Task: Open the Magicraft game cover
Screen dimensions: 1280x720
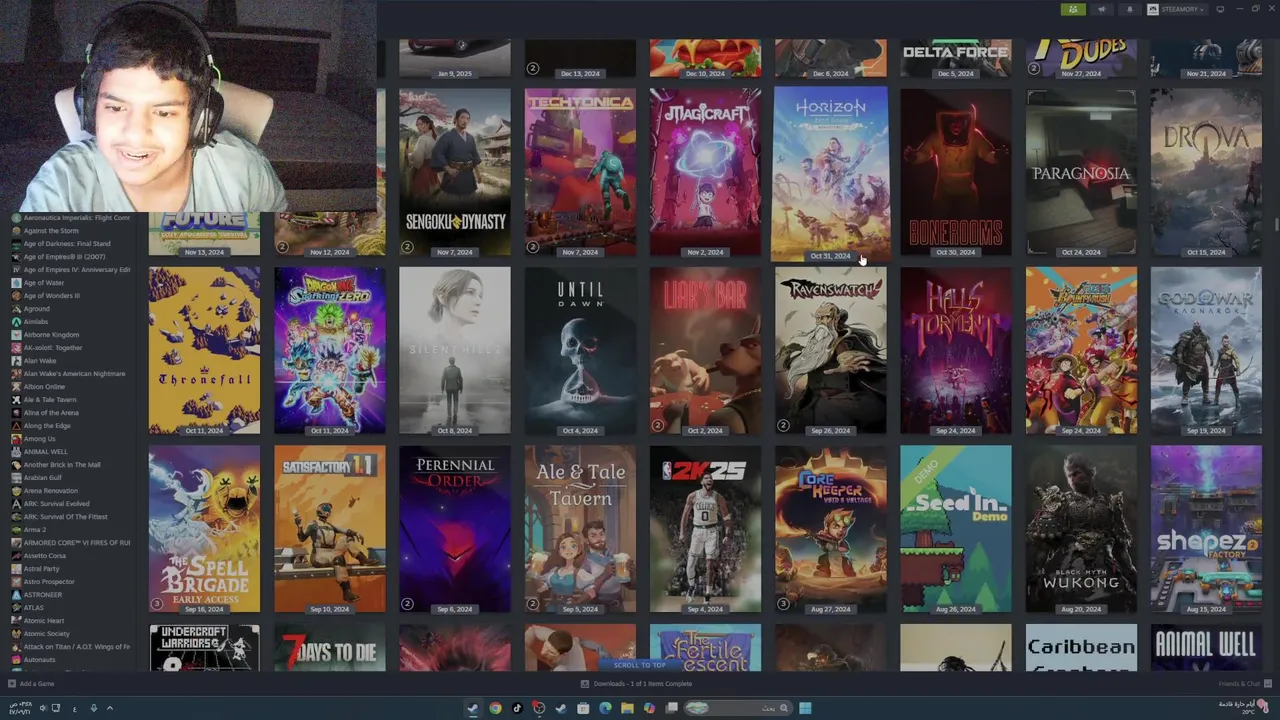Action: pos(705,172)
